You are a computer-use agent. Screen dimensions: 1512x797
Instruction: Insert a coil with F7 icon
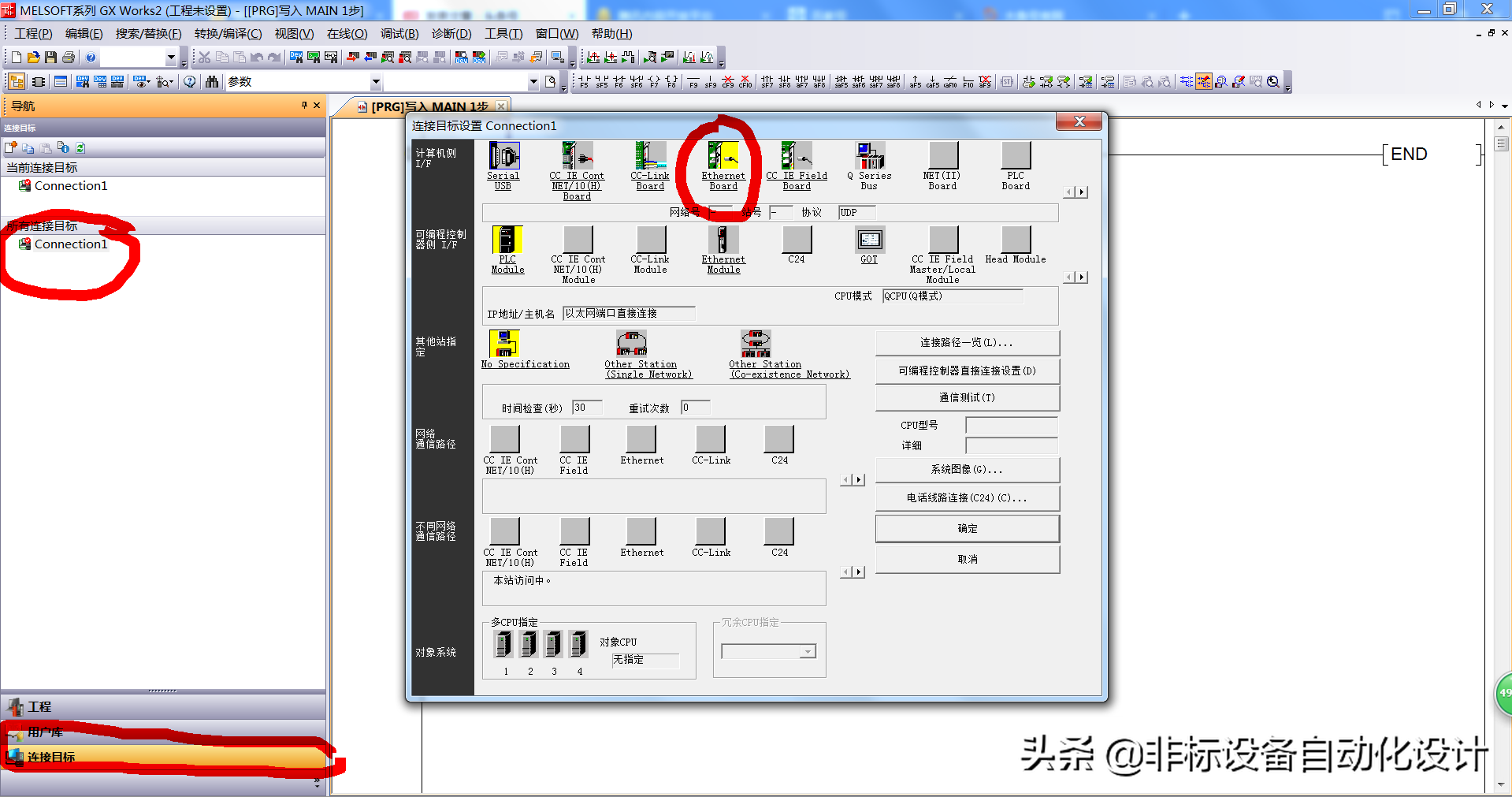click(654, 82)
